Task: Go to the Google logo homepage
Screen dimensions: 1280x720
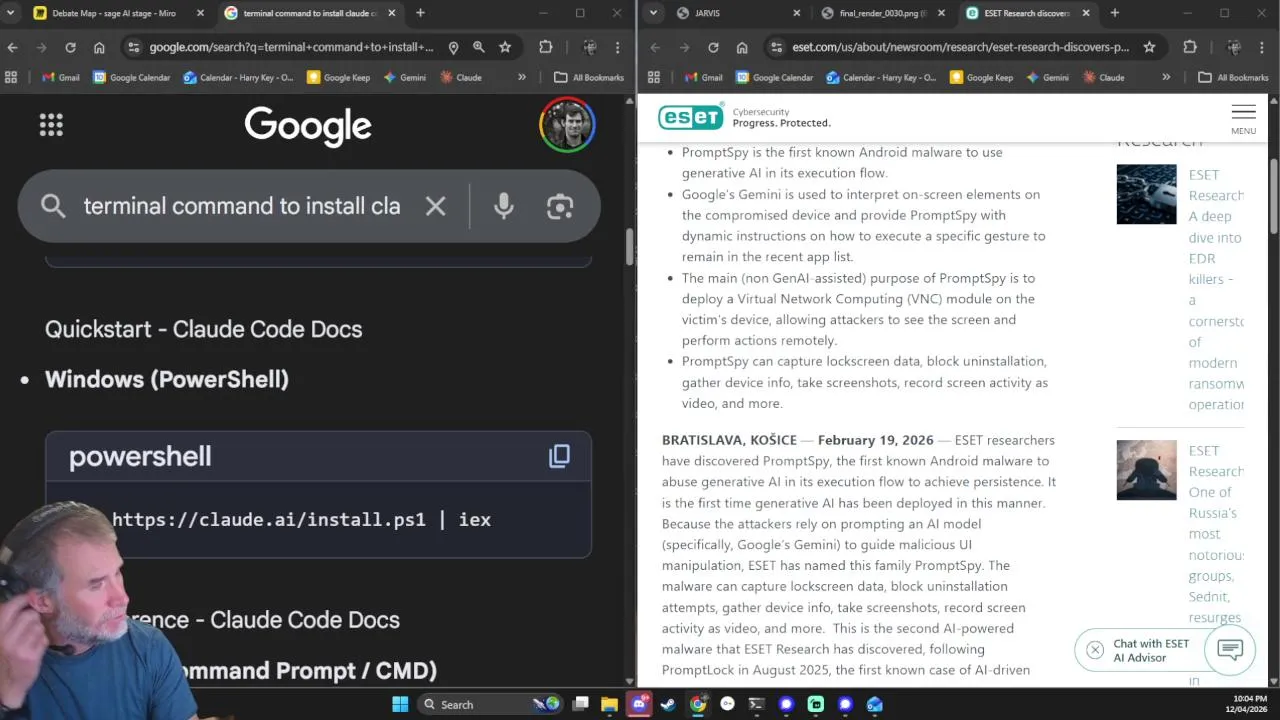Action: click(308, 125)
